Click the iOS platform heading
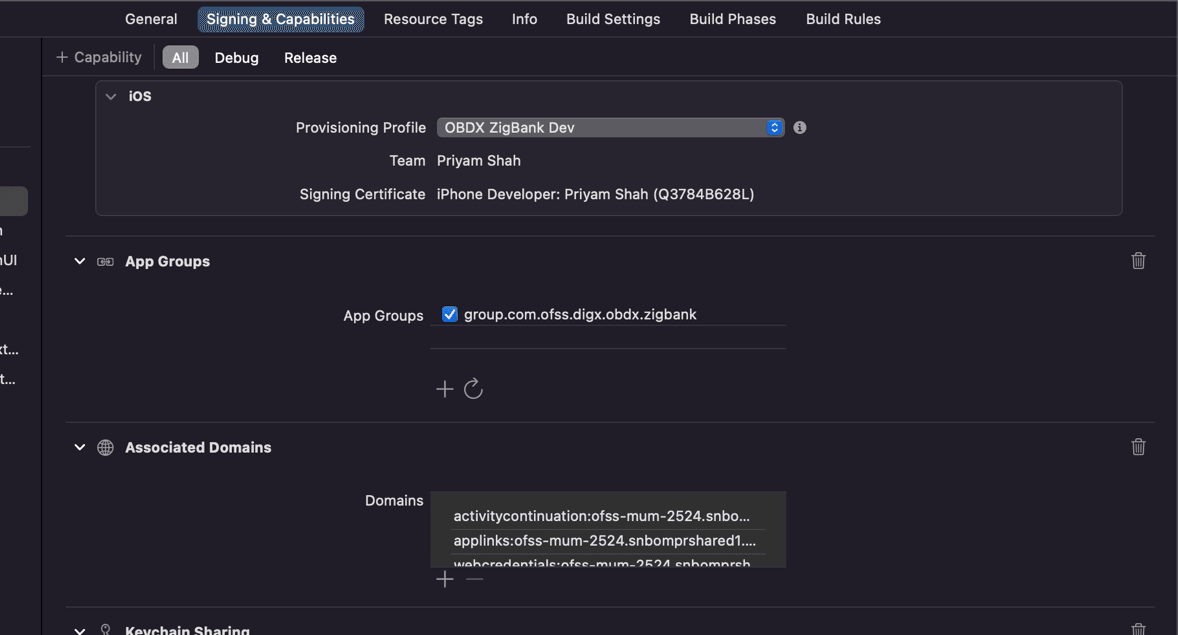 click(140, 96)
